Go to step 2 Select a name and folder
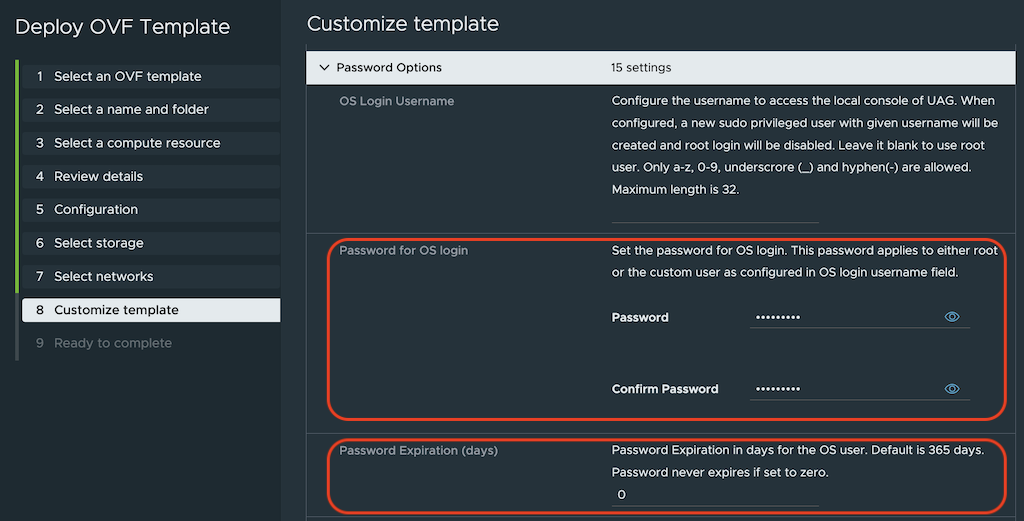The height and width of the screenshot is (521, 1024). tap(131, 109)
